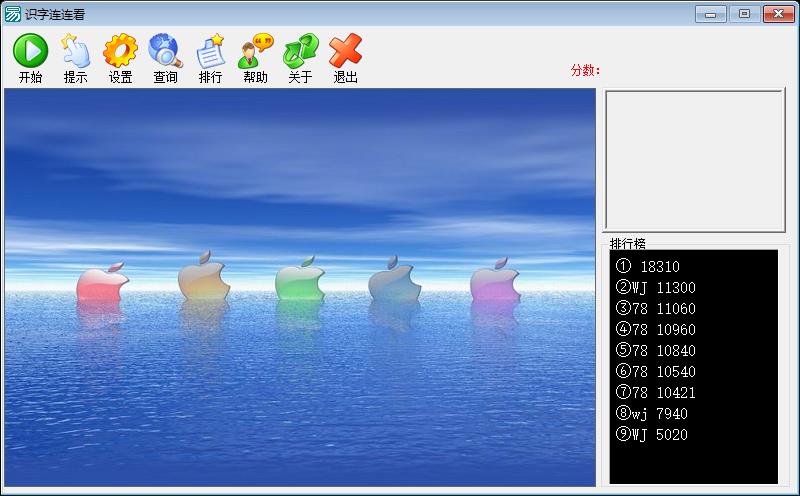Click the 分数 score label
Viewport: 800px width, 496px height.
tap(586, 70)
